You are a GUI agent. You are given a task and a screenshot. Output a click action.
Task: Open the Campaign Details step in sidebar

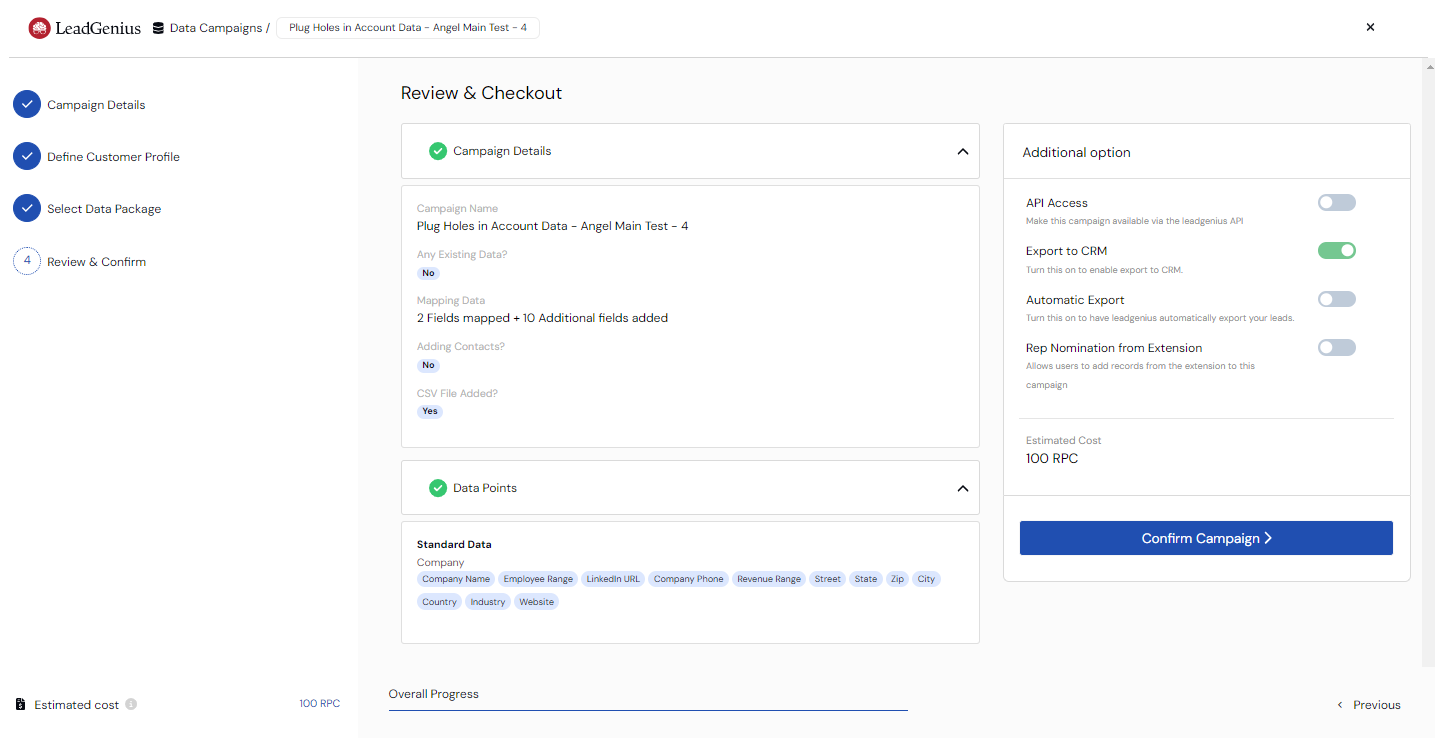pos(96,105)
